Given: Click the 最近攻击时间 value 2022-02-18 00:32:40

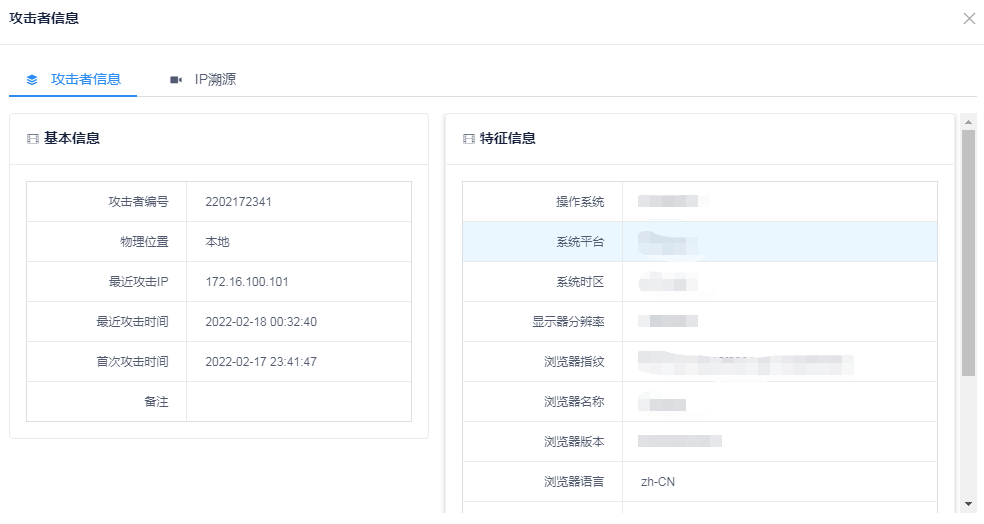Looking at the screenshot, I should (260, 322).
